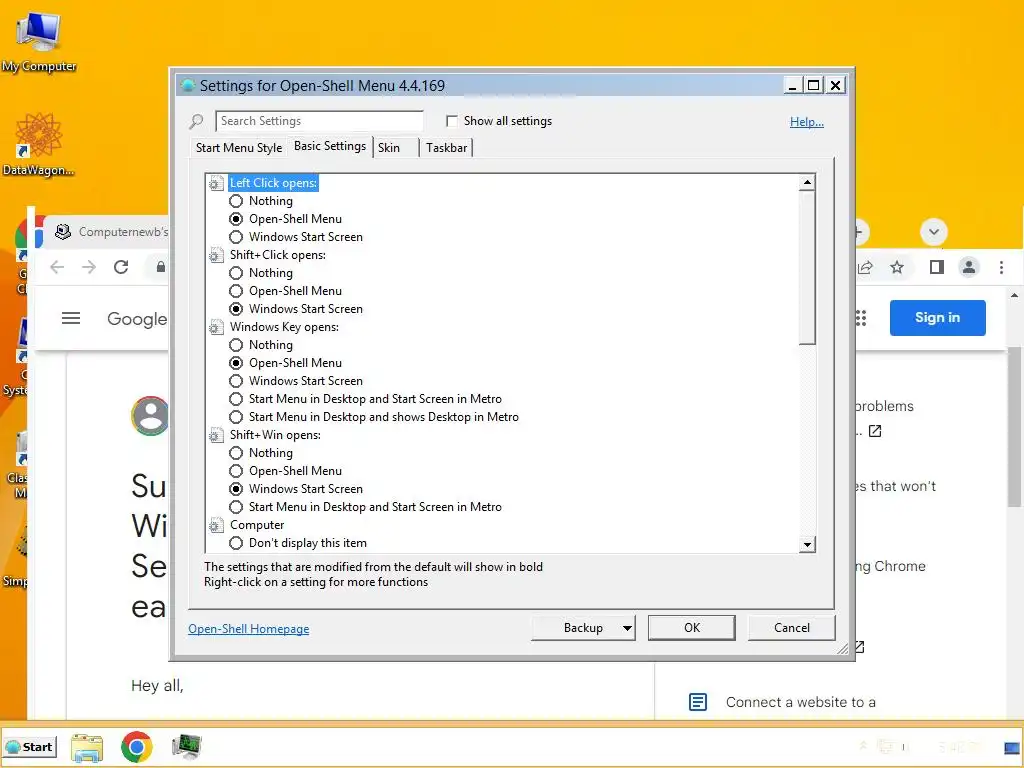This screenshot has height=768, width=1024.
Task: Click Chrome's reload page icon
Action: [x=121, y=267]
